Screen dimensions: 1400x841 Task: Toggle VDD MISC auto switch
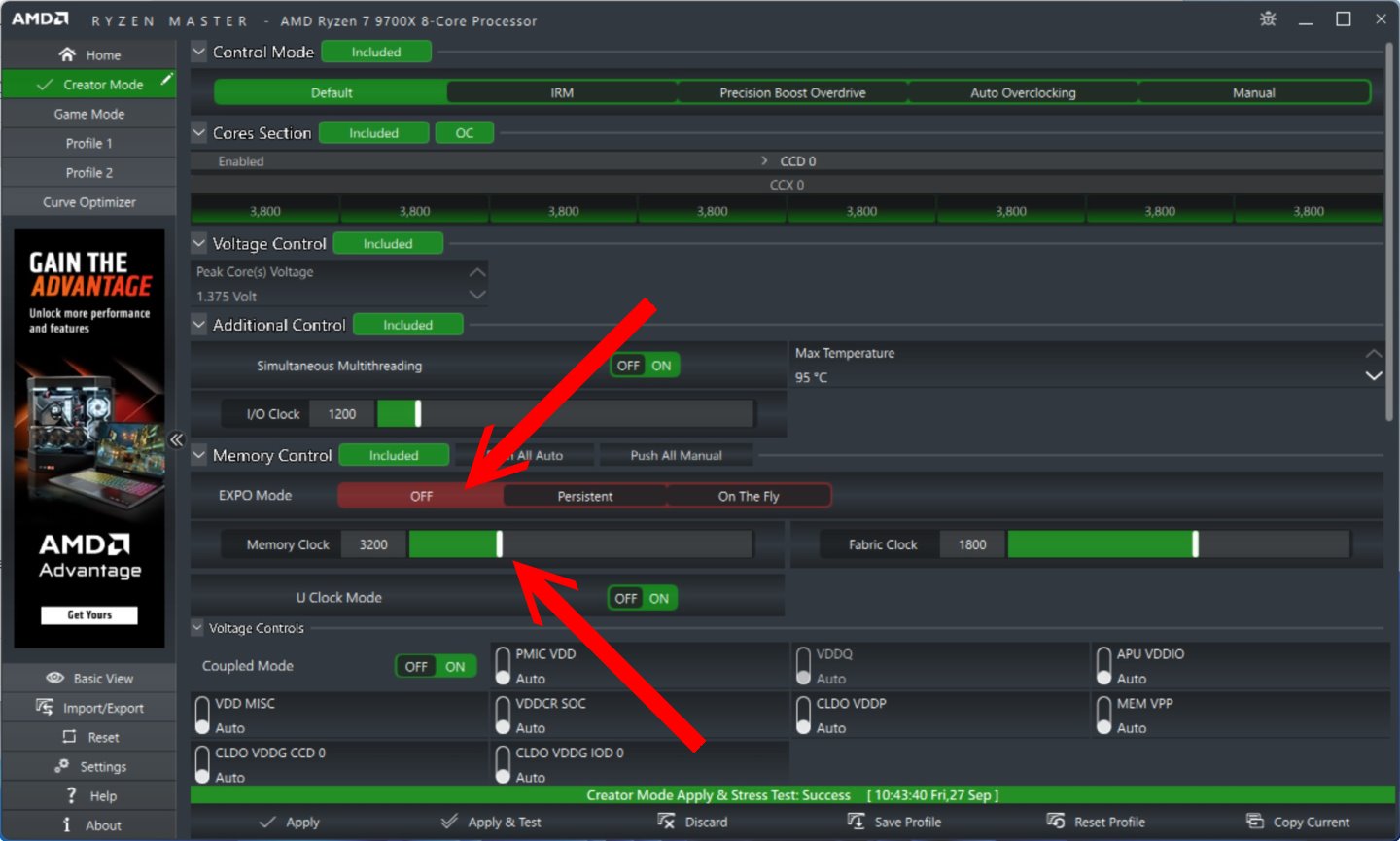pos(202,715)
